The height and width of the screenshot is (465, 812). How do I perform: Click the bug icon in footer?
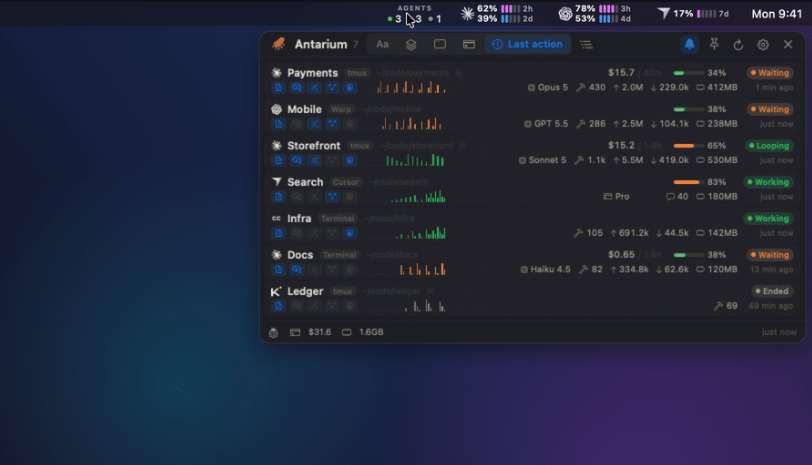[273, 332]
